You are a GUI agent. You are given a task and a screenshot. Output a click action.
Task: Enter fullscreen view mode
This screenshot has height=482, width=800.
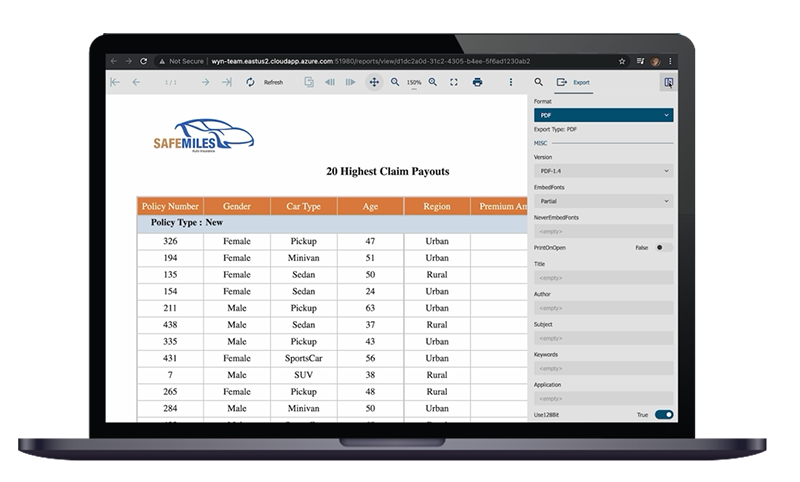point(454,82)
